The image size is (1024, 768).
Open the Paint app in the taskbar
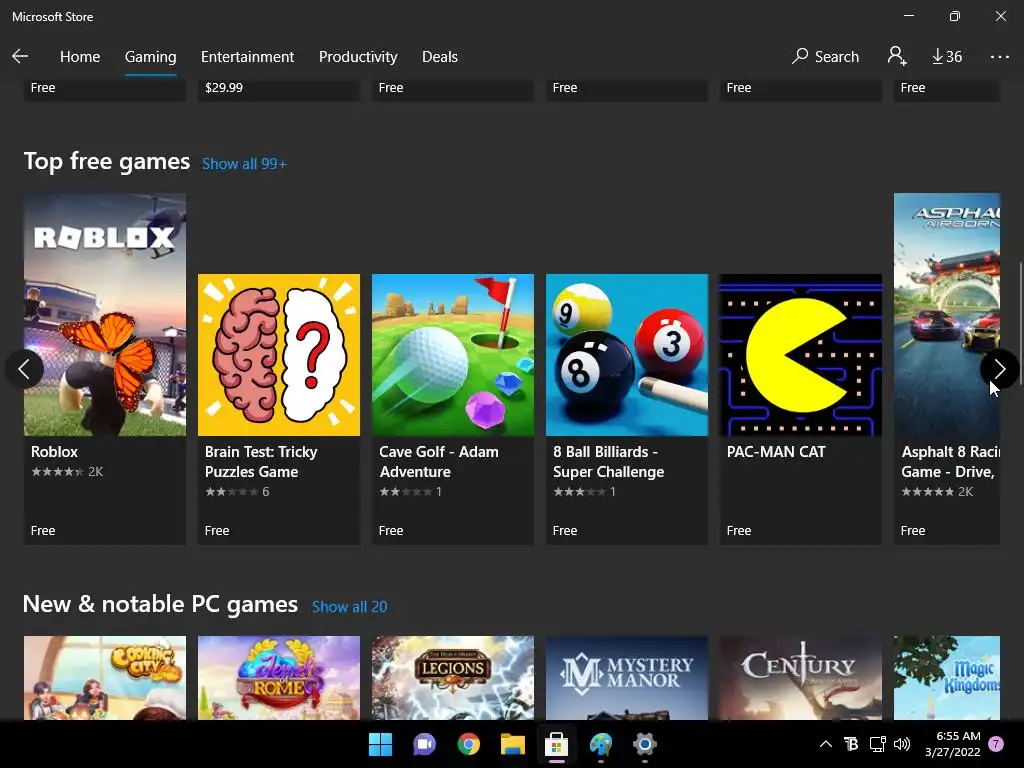pyautogui.click(x=601, y=744)
